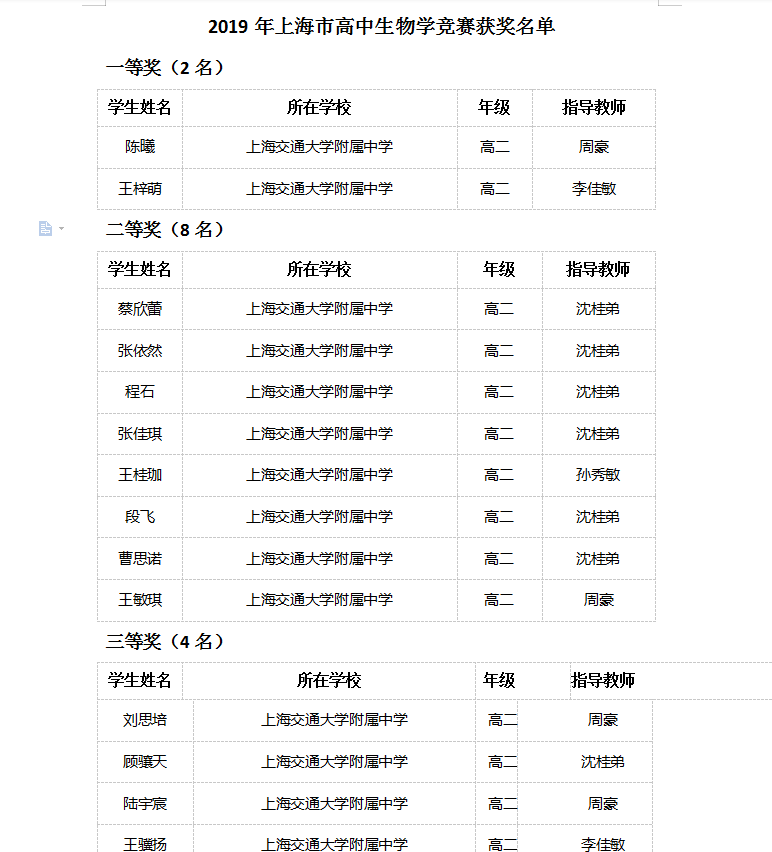Click the student name 蔡欣蕾
The image size is (772, 852).
click(140, 309)
